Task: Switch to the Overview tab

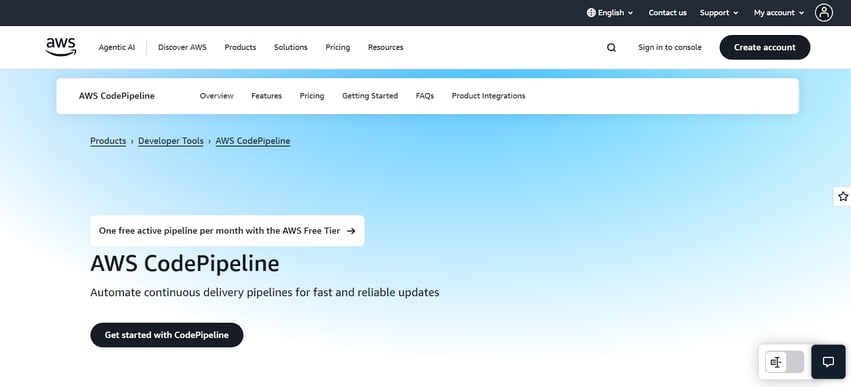Action: point(217,96)
